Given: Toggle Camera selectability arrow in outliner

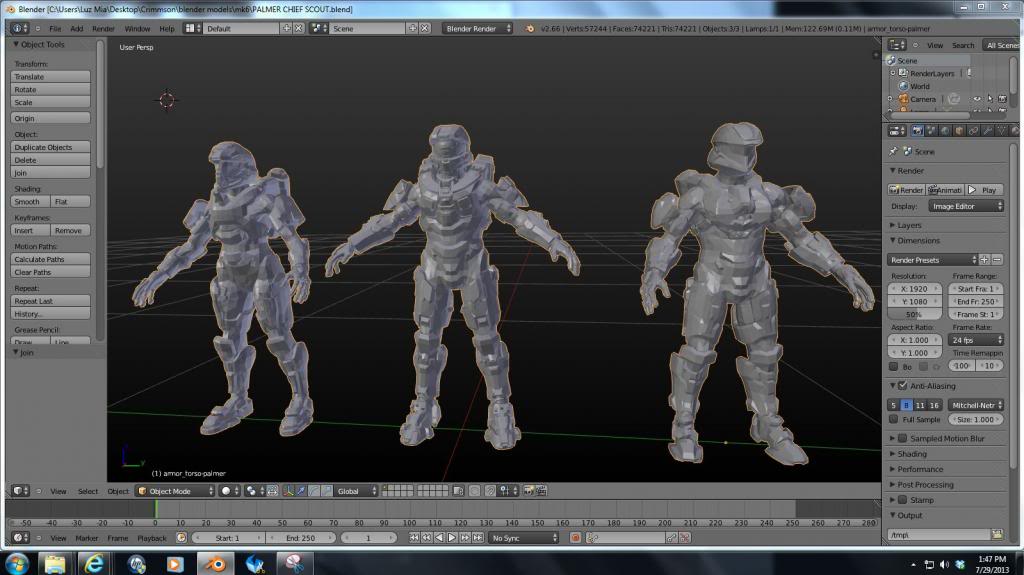Looking at the screenshot, I should tap(990, 99).
